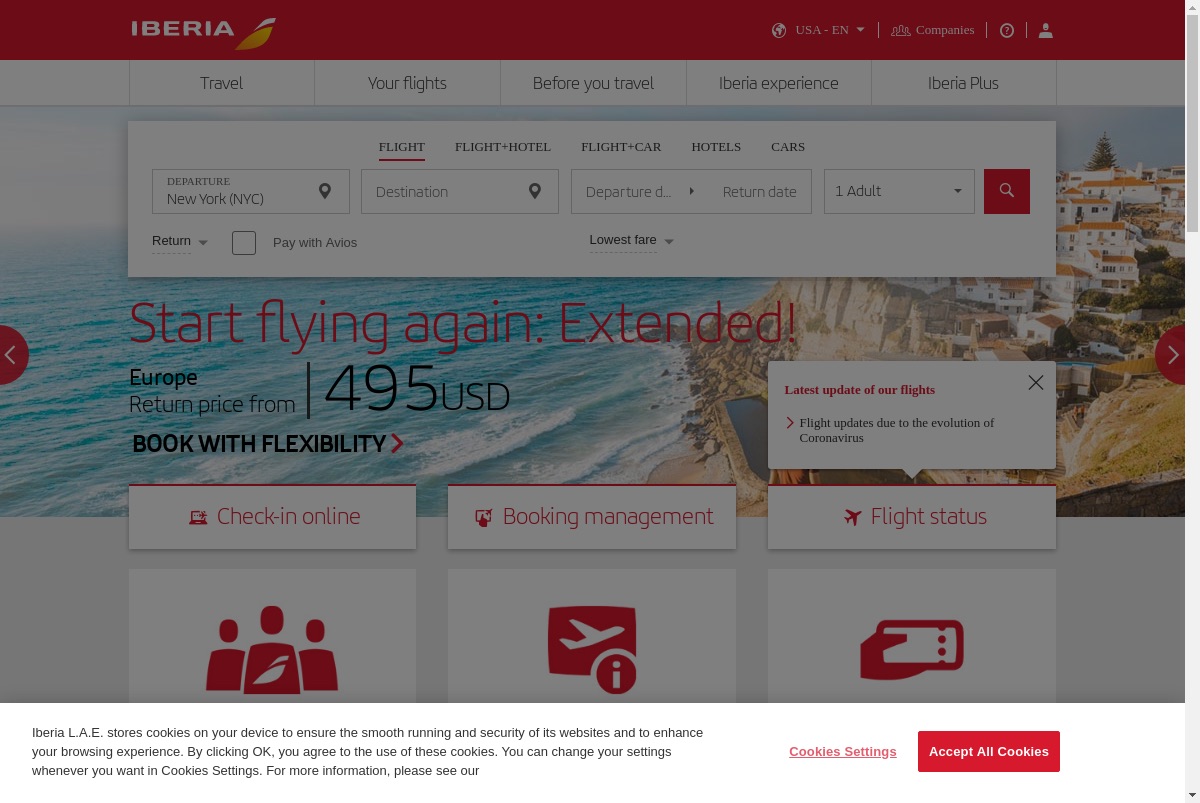Expand the Return trip type dropdown

(x=180, y=241)
